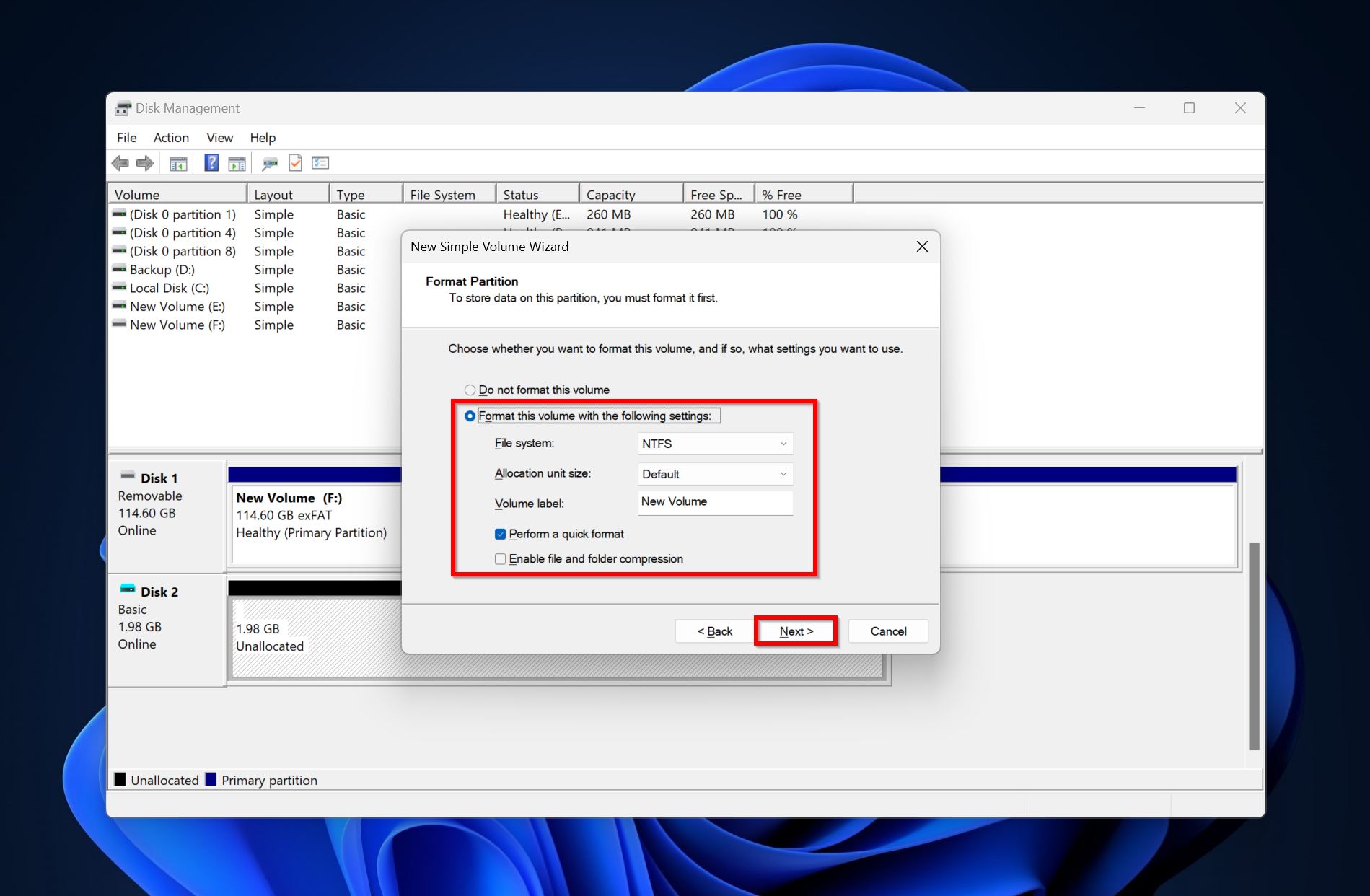
Task: Click the Forward arrow toolbar icon
Action: tap(145, 164)
